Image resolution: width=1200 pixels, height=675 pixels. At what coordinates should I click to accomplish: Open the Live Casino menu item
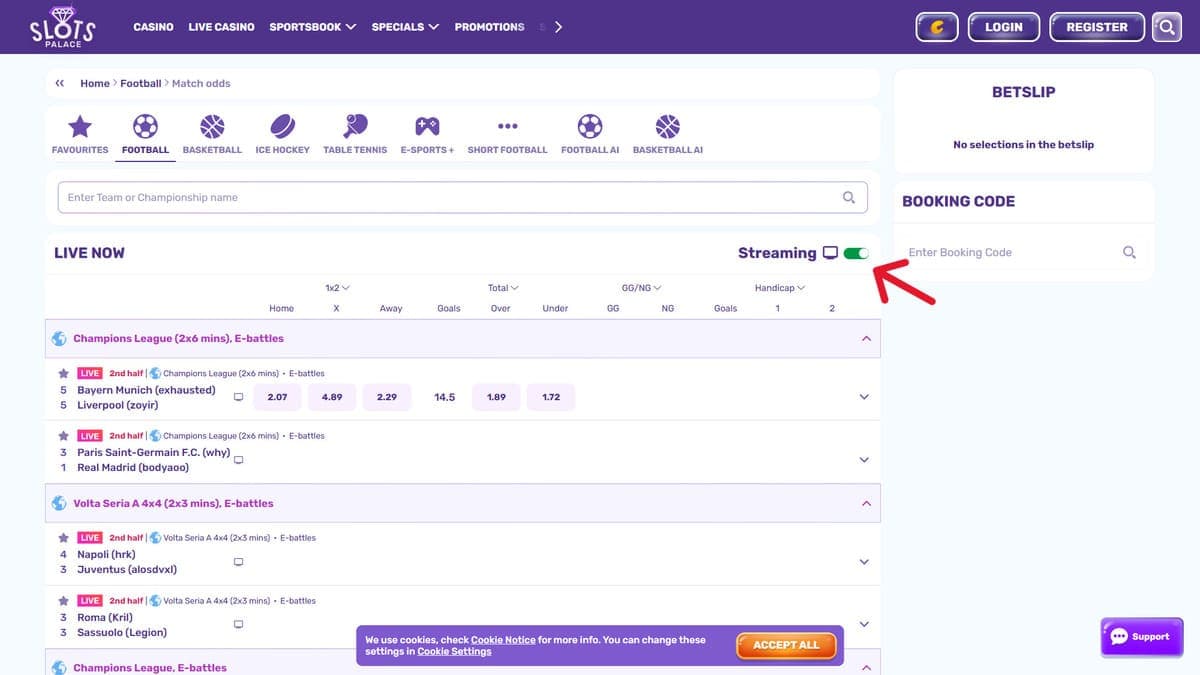pos(221,27)
